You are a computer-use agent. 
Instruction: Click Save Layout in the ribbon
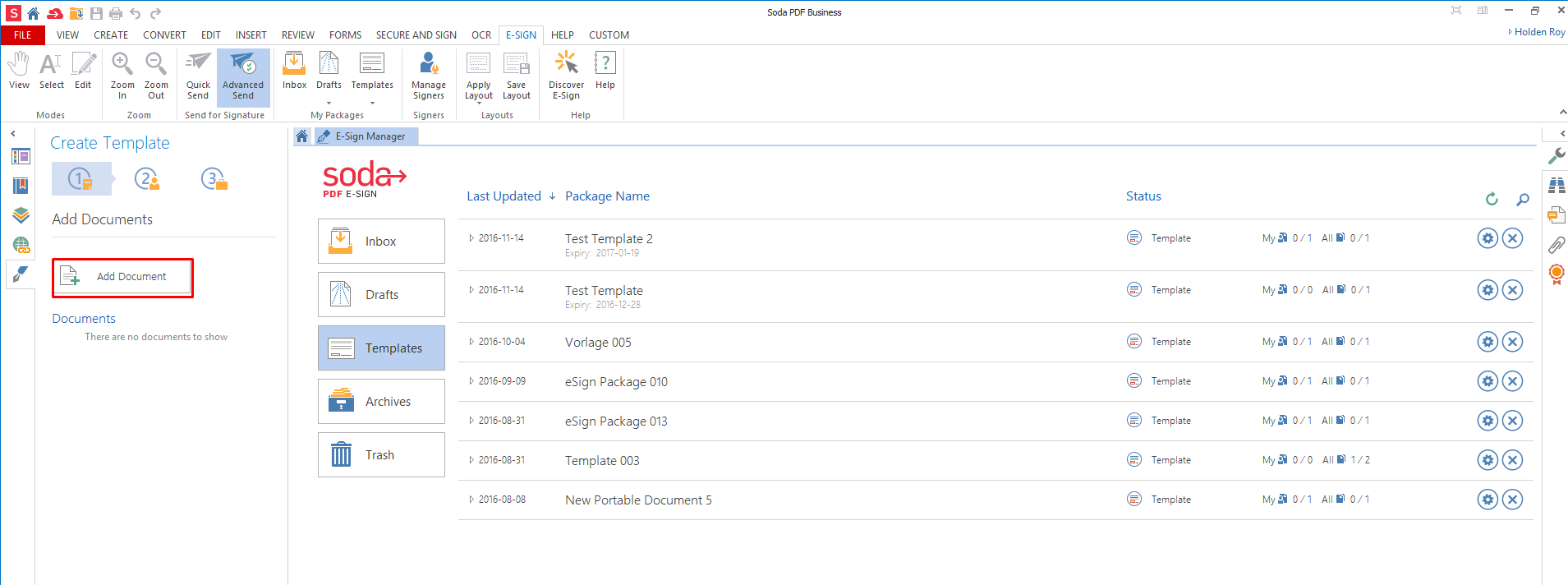pyautogui.click(x=517, y=75)
